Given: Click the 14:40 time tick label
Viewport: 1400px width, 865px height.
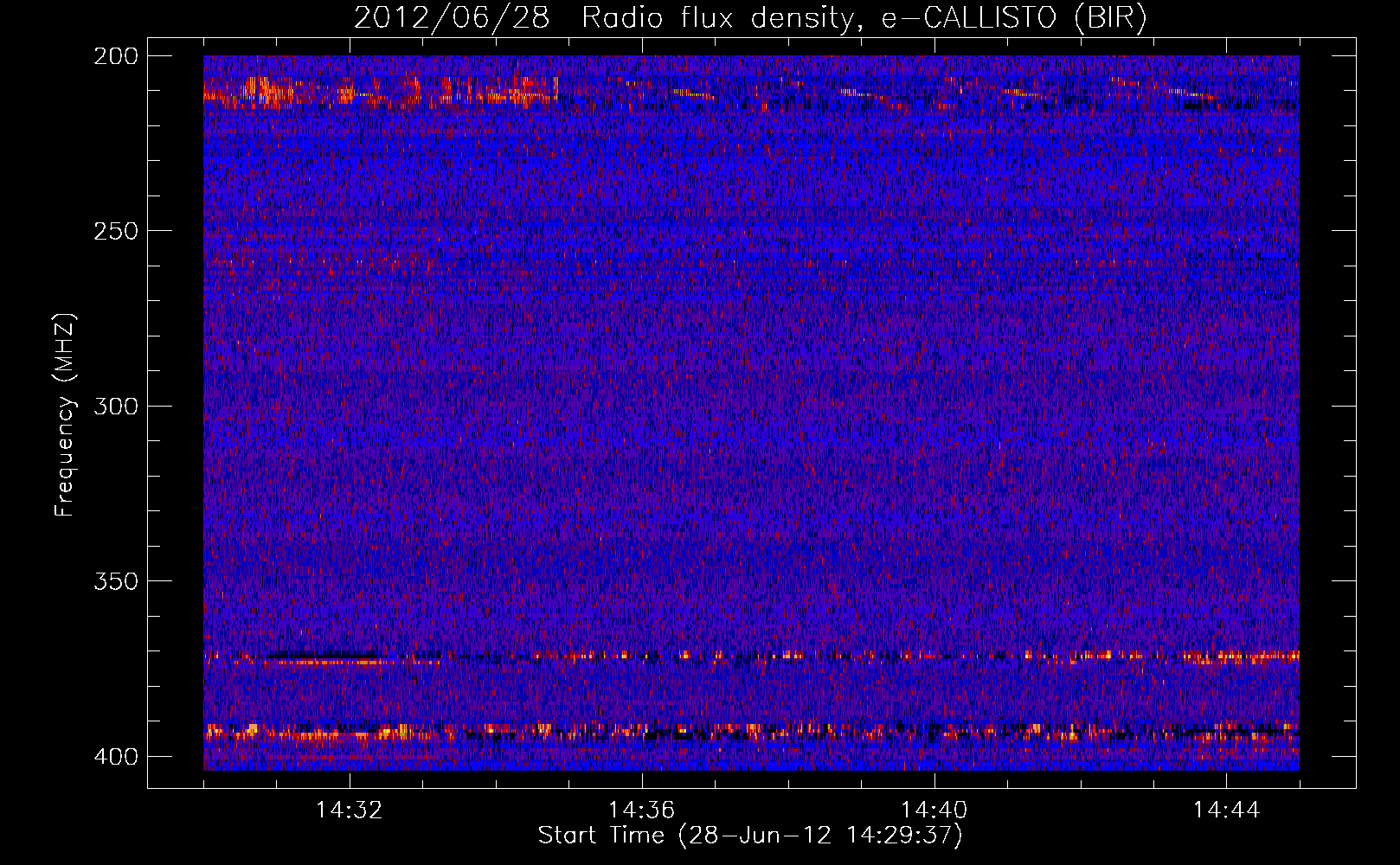Looking at the screenshot, I should pos(934,811).
